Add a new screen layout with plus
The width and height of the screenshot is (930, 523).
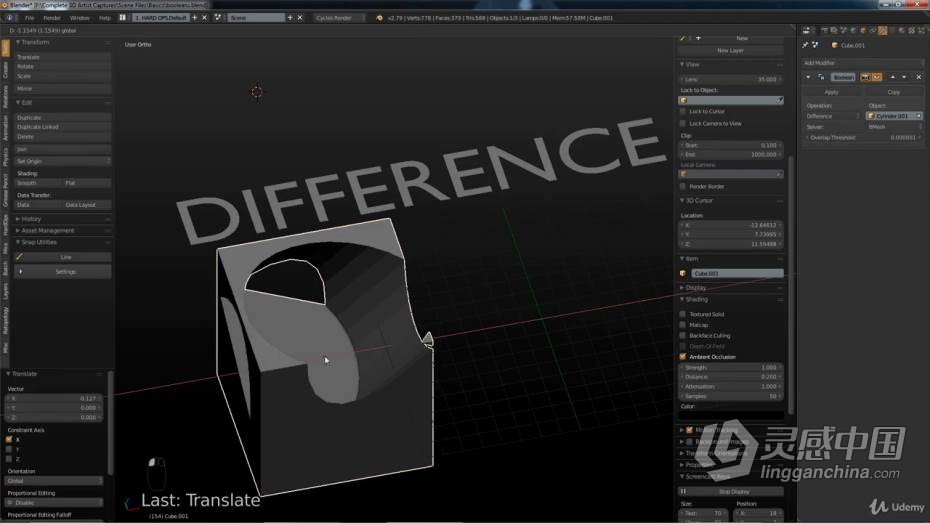[195, 18]
